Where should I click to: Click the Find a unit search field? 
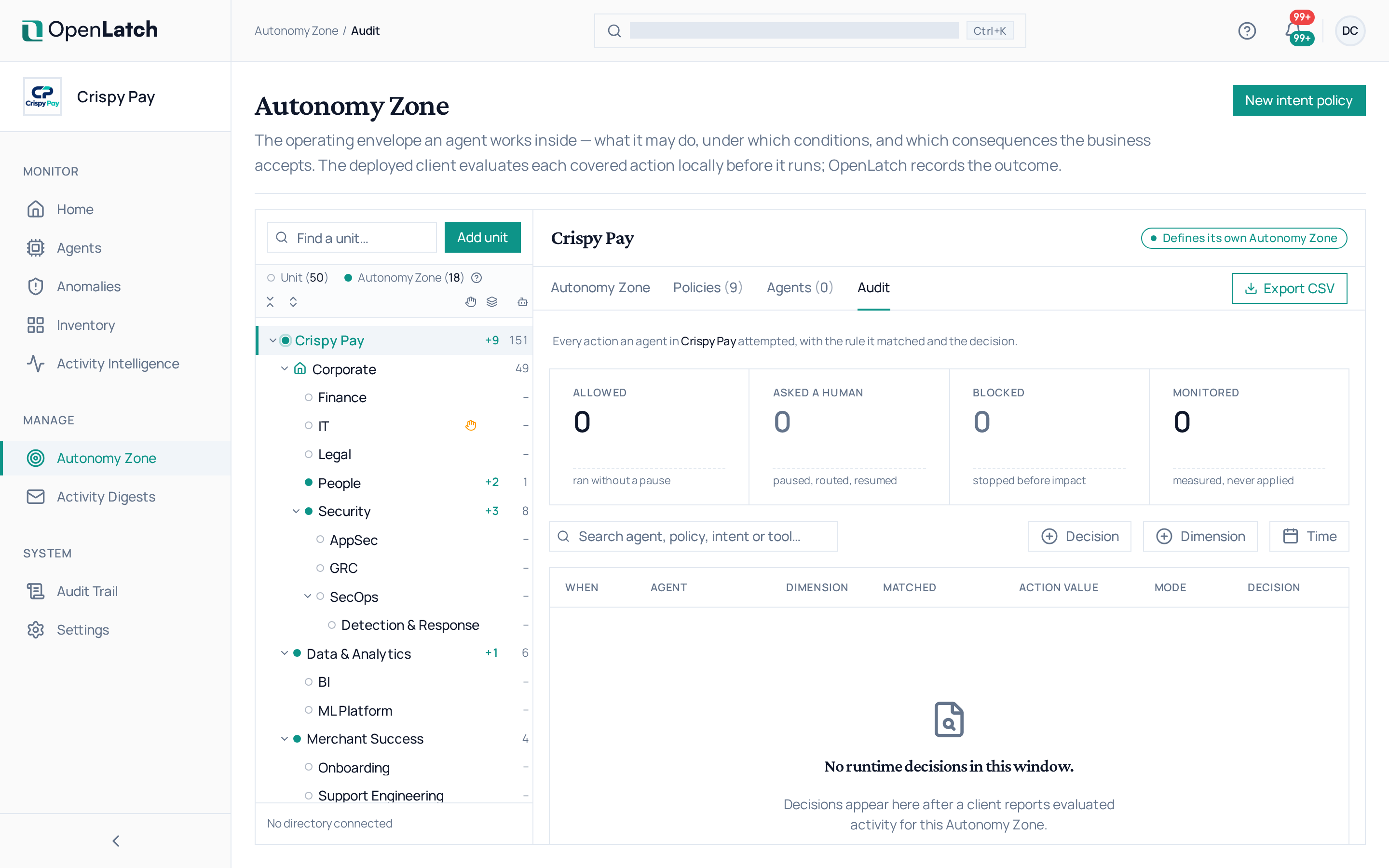[352, 238]
